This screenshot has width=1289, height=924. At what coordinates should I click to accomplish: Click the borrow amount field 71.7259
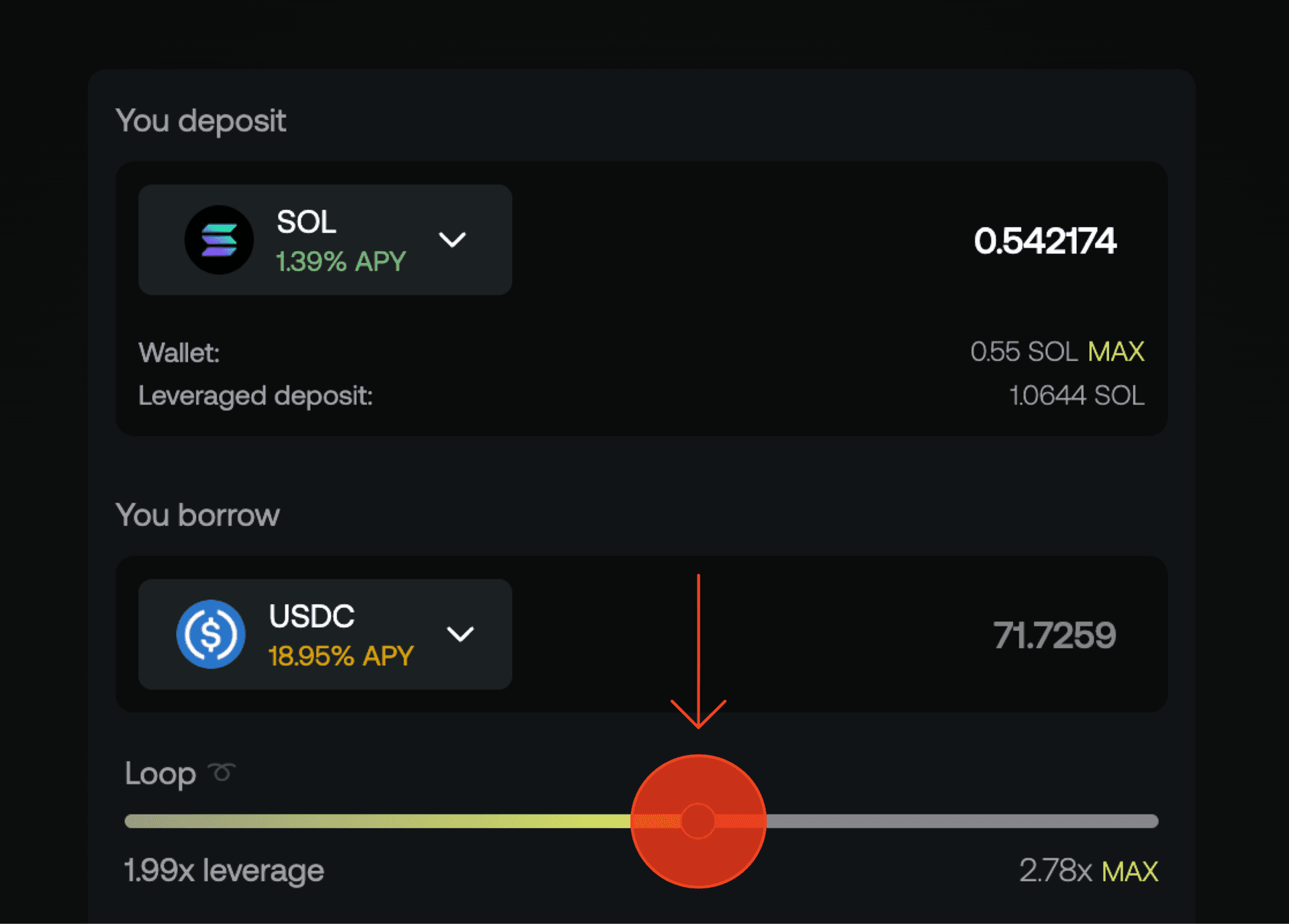coord(1054,635)
